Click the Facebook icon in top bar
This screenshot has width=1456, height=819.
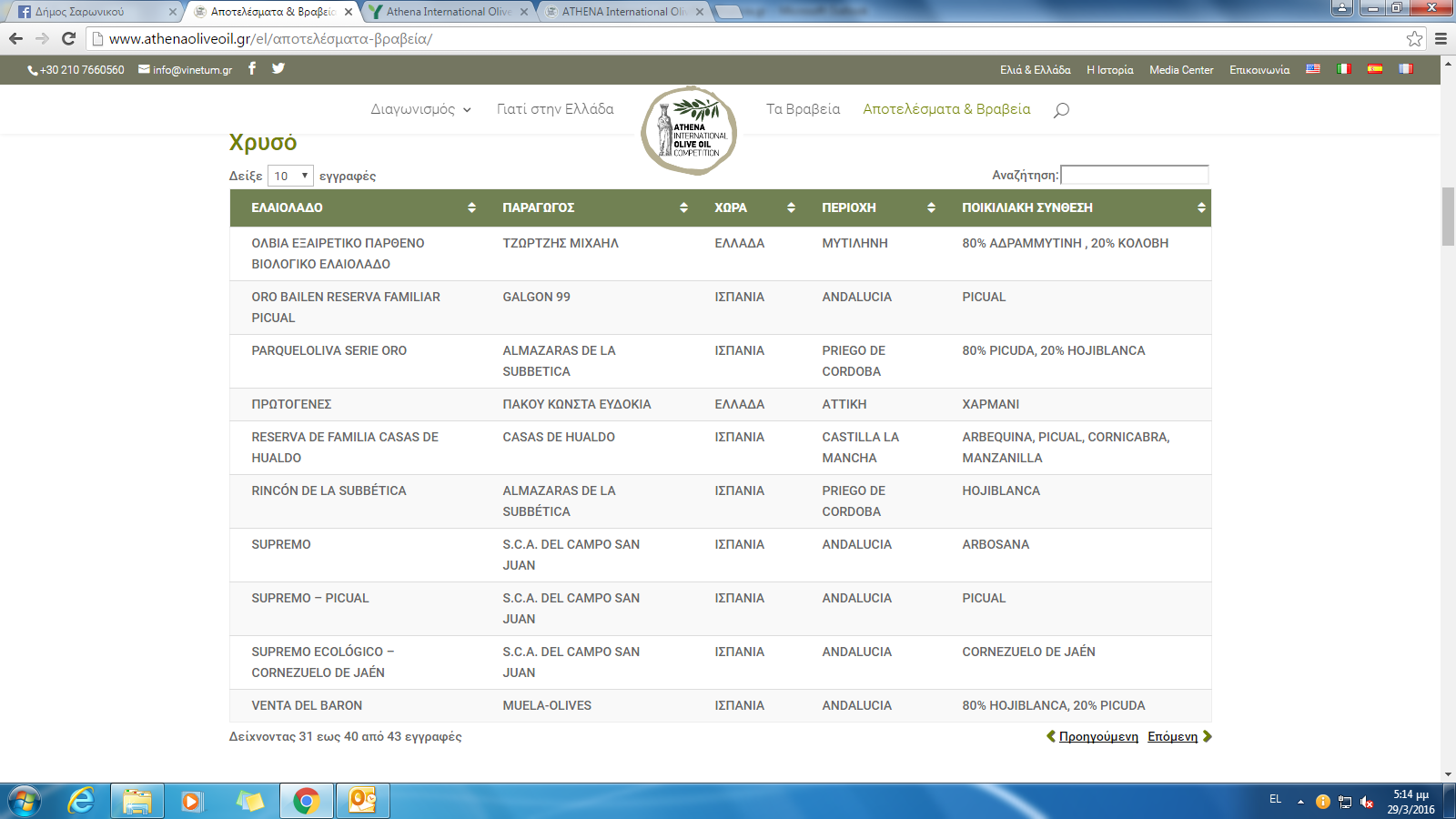pyautogui.click(x=252, y=68)
